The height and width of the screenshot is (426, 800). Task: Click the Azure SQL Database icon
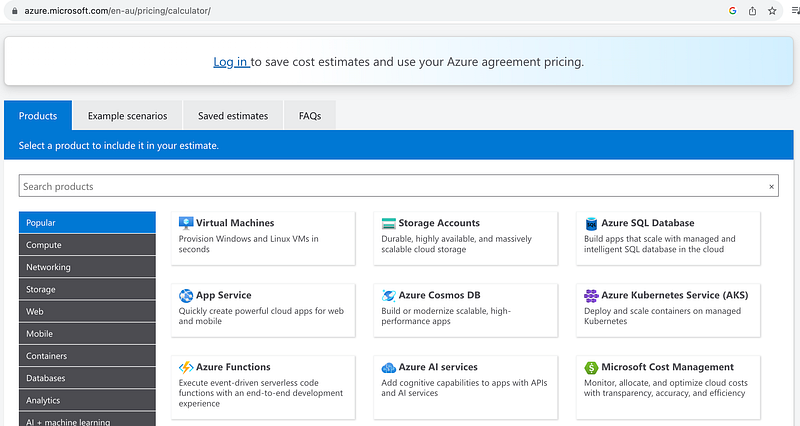pos(591,223)
